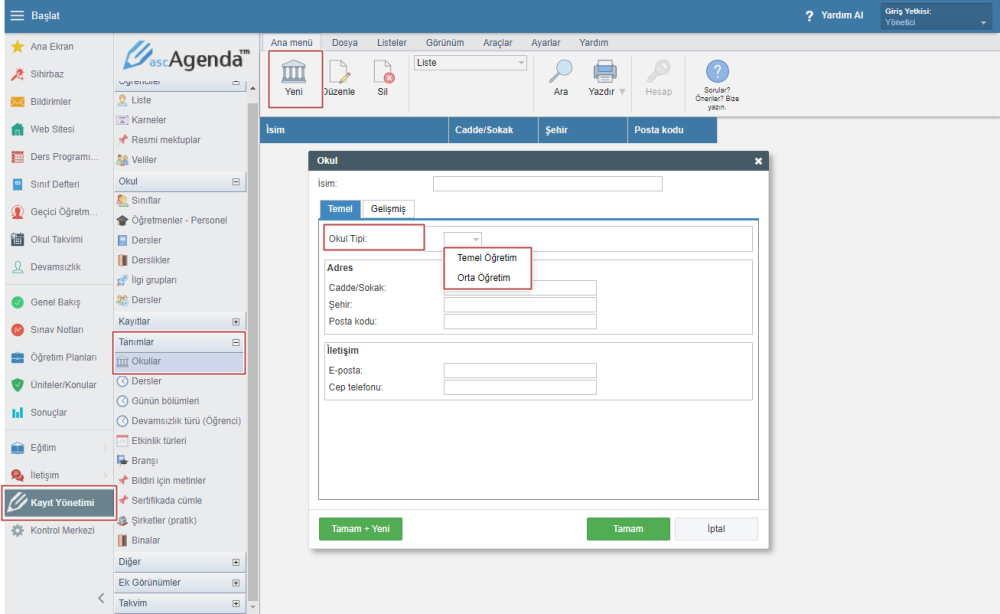Open the Listeler menu tab
1000x614 pixels.
(x=392, y=43)
